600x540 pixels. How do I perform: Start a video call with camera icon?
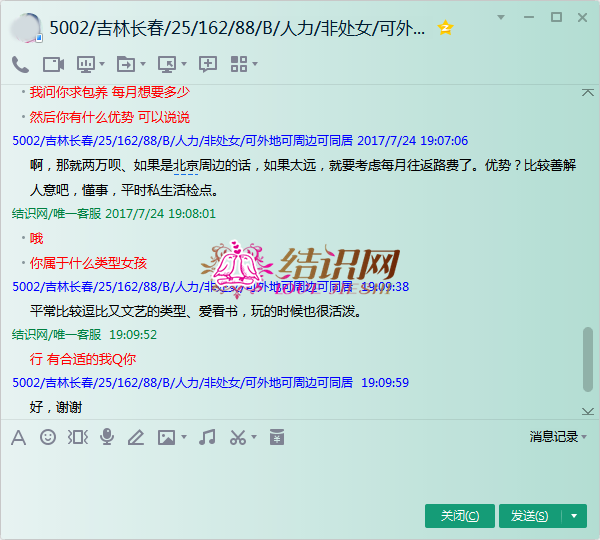(x=53, y=64)
